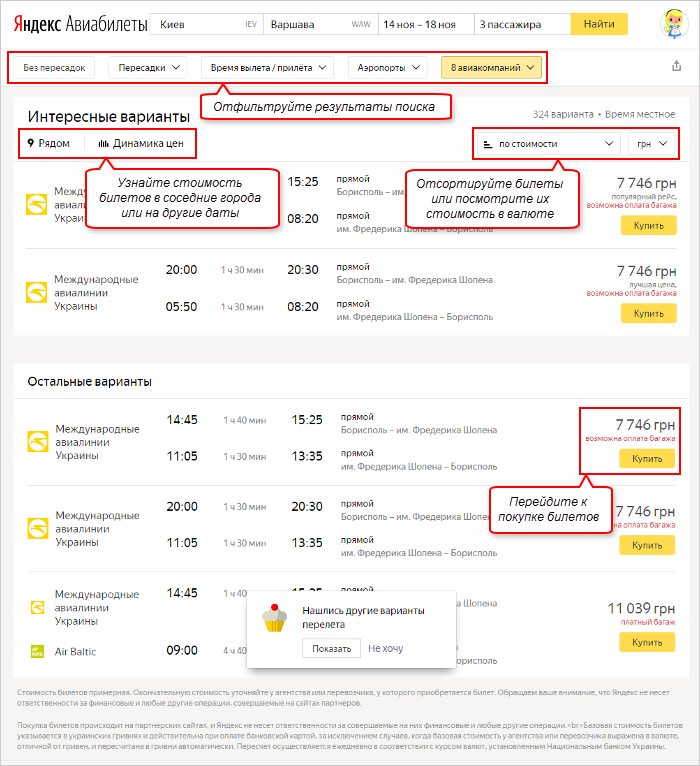700x766 pixels.
Task: Click the Время местное label
Action: [640, 114]
